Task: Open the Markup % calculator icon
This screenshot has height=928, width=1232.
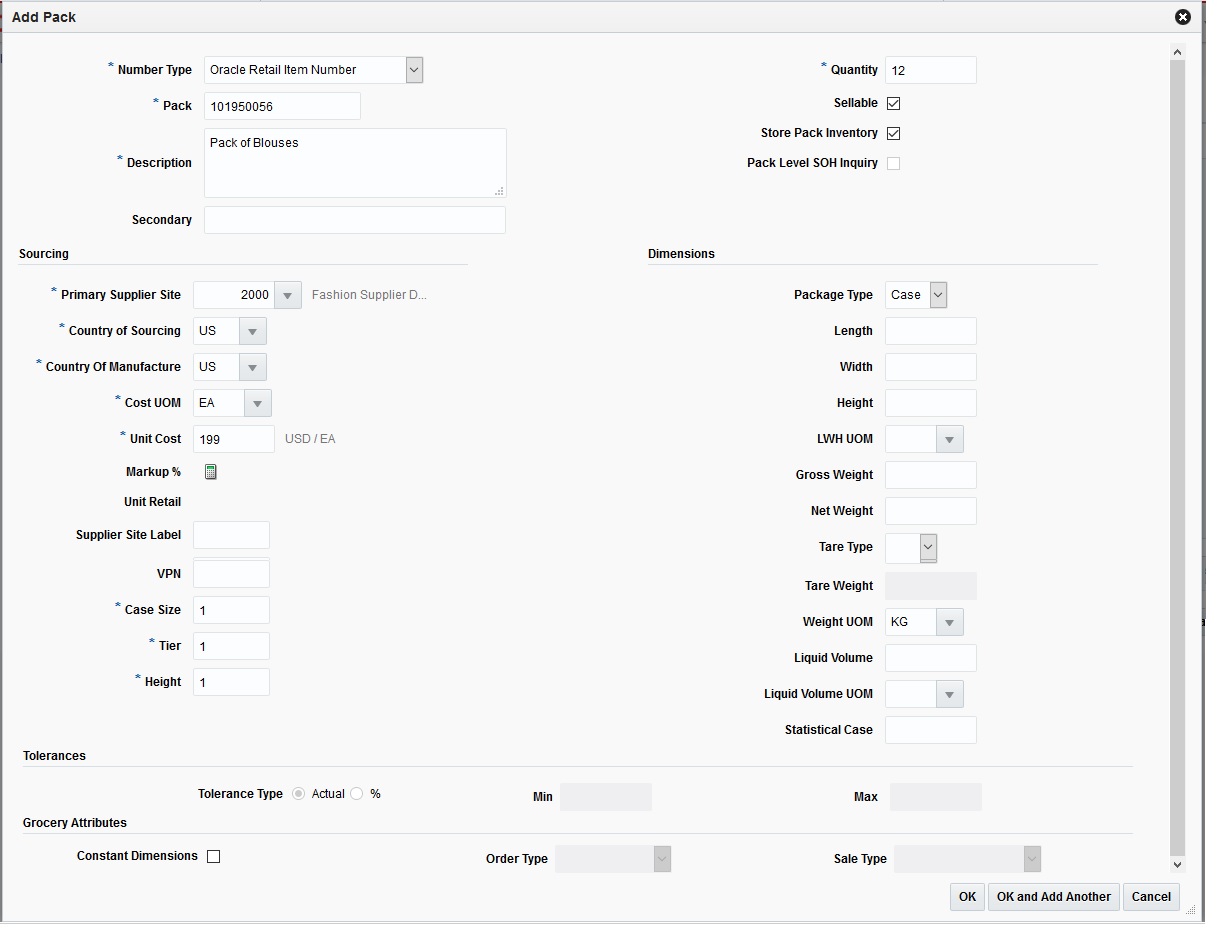Action: pos(210,471)
